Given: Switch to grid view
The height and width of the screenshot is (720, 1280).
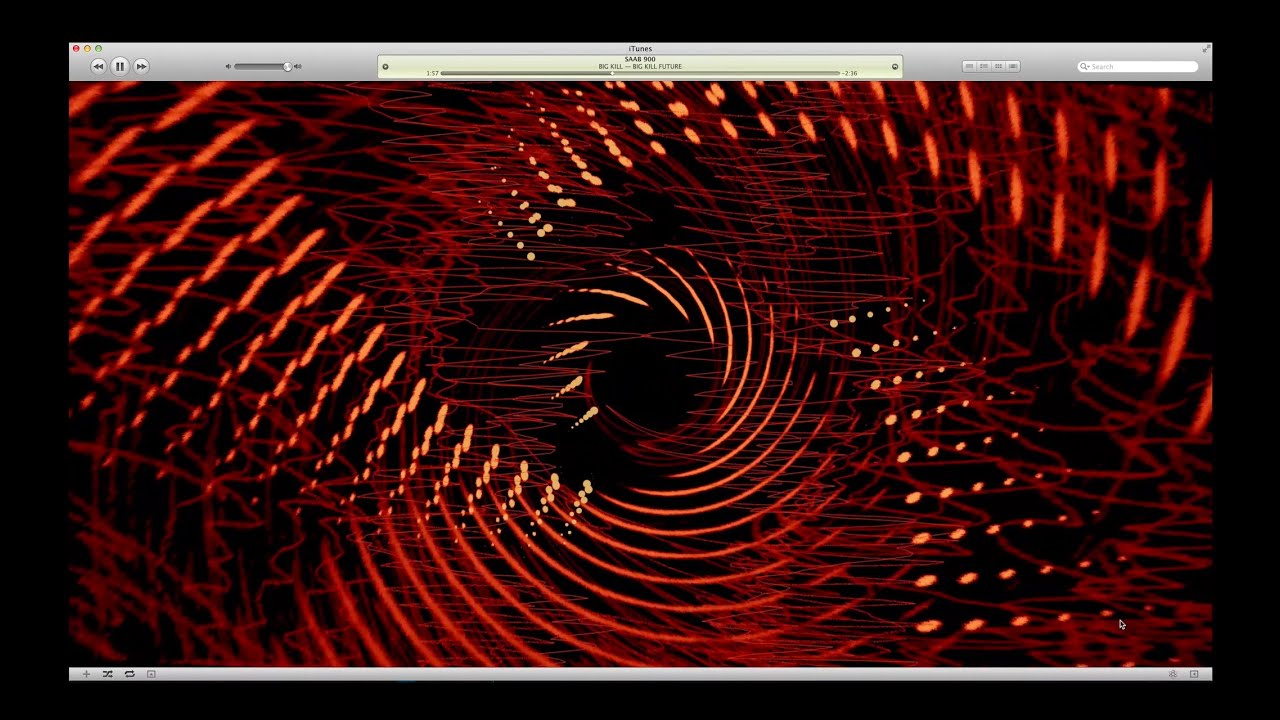Looking at the screenshot, I should click(998, 67).
